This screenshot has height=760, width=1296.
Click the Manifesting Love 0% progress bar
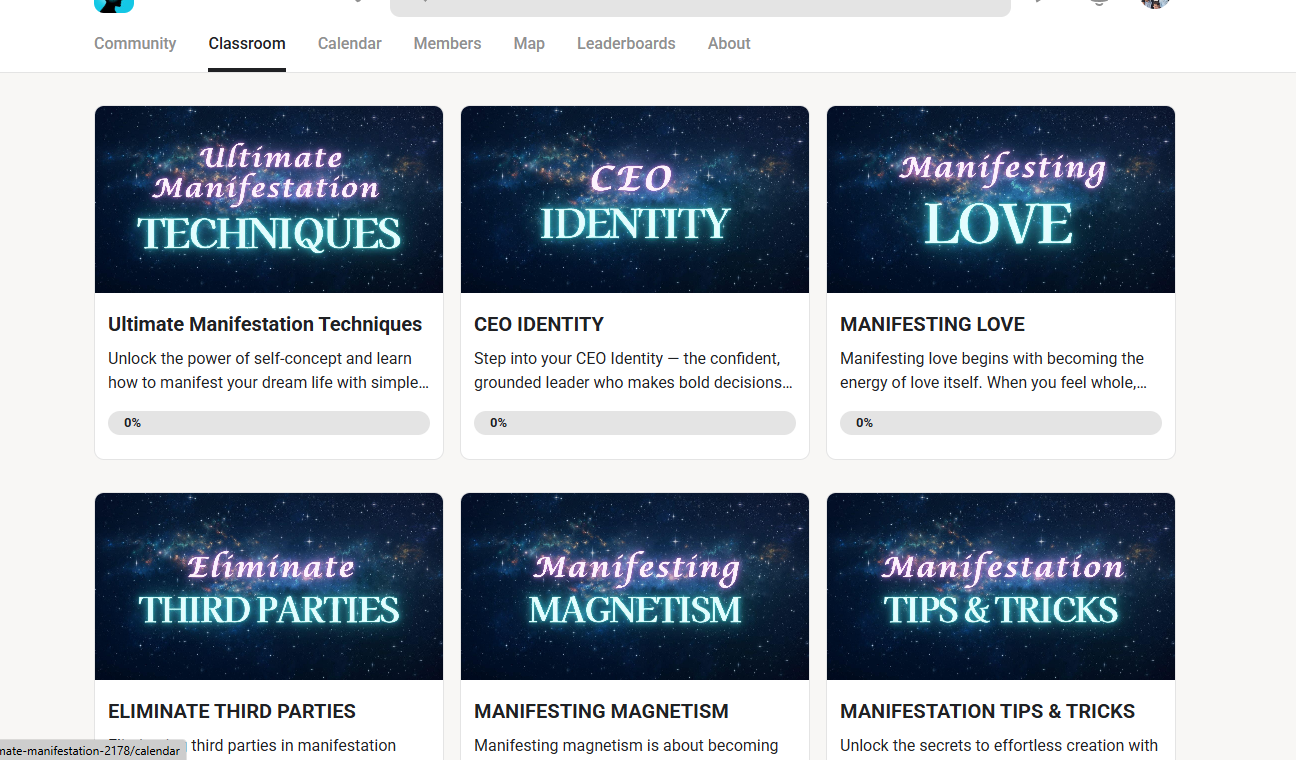click(x=1001, y=423)
